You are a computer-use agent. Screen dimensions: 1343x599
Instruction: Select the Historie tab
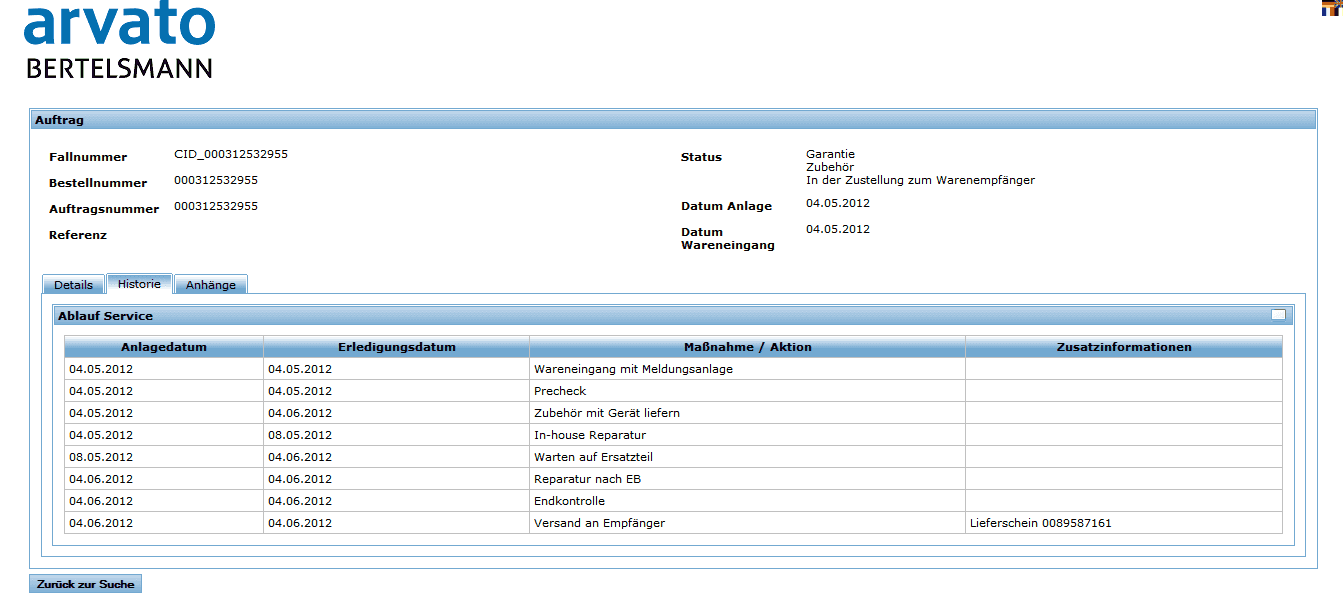139,284
